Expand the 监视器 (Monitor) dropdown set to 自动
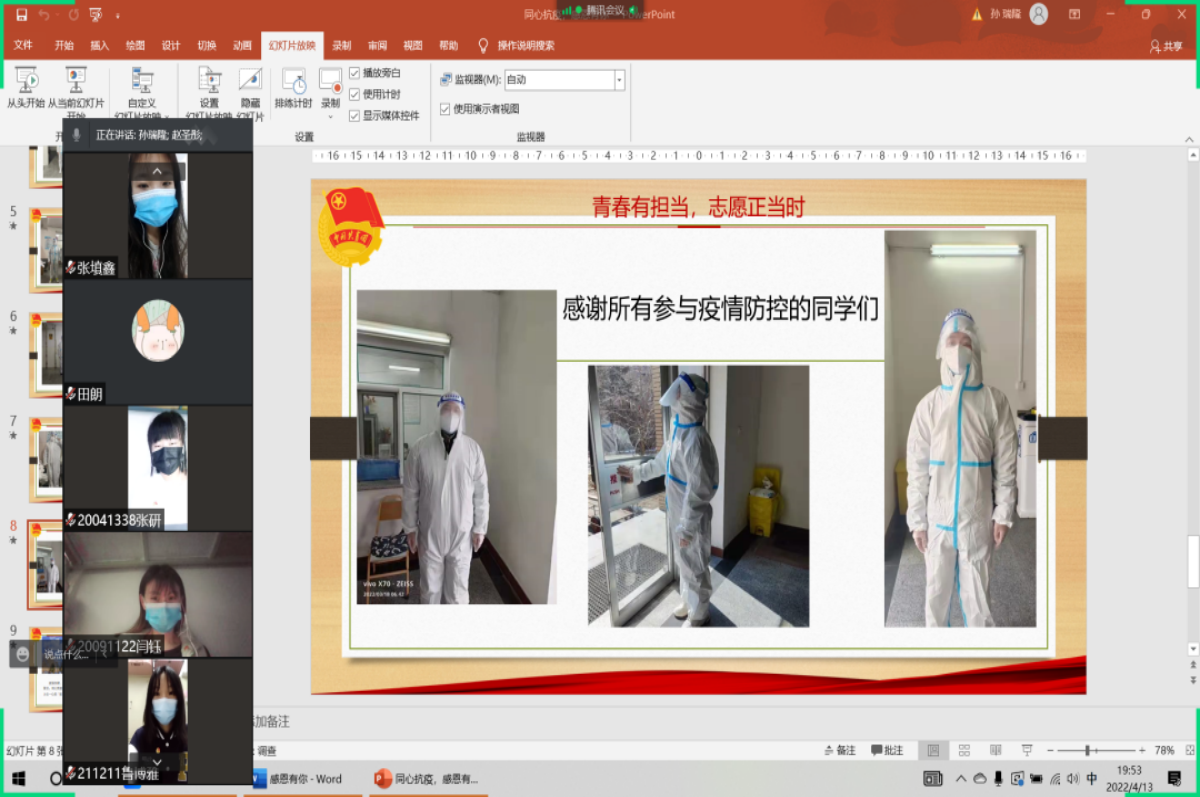The image size is (1200, 797). pos(619,80)
